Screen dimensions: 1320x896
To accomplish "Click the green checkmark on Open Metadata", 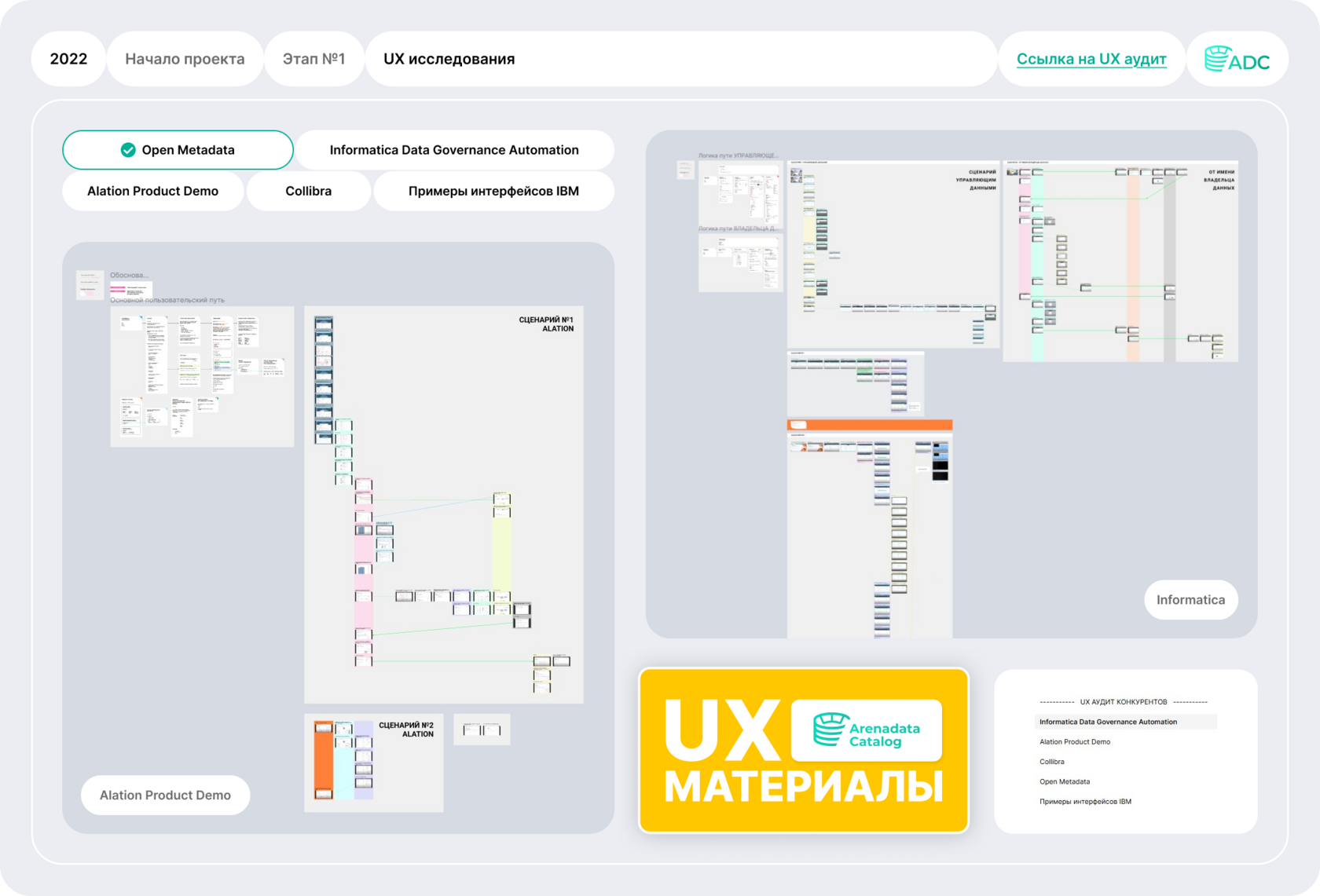I will 127,150.
